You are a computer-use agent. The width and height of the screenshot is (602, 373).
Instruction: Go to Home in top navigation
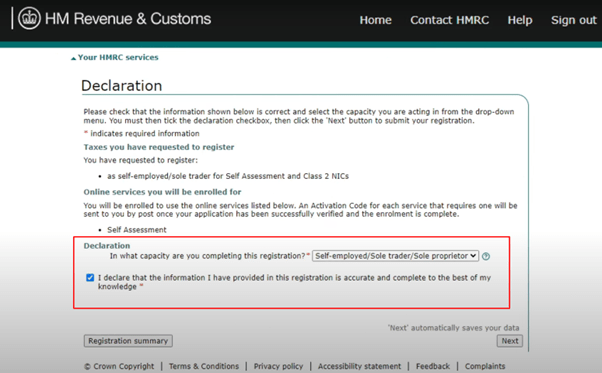tap(375, 20)
